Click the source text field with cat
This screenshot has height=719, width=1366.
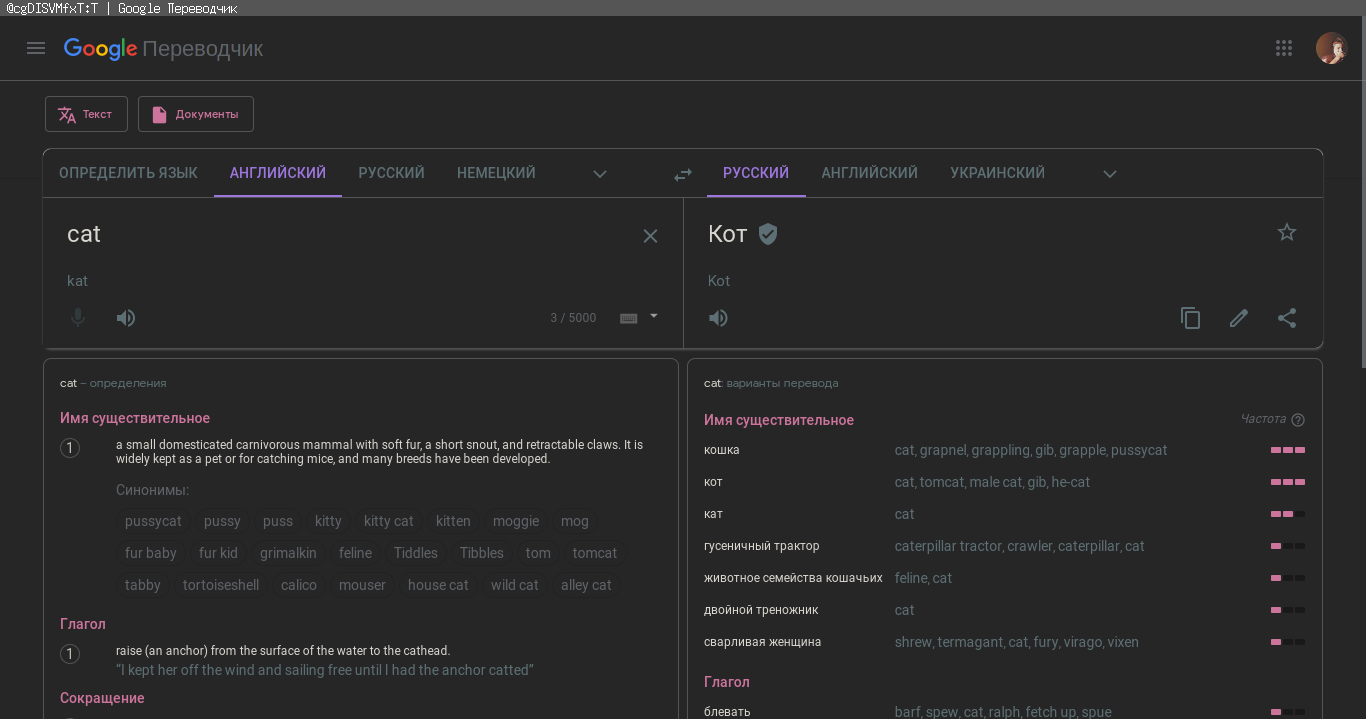coord(345,234)
